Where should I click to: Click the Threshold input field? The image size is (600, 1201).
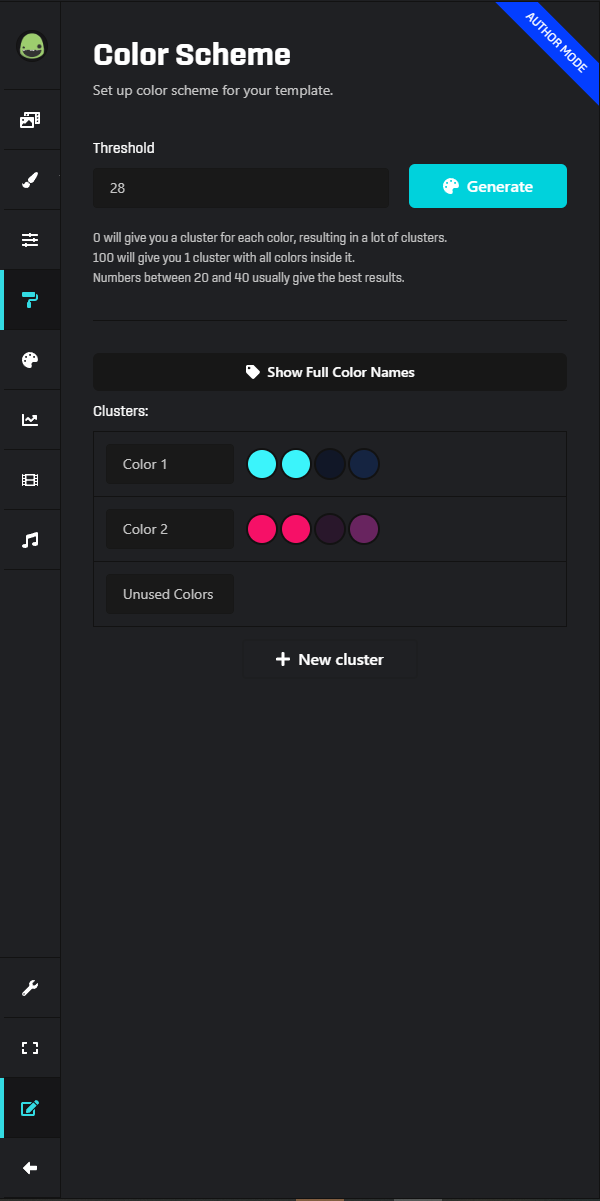point(240,188)
